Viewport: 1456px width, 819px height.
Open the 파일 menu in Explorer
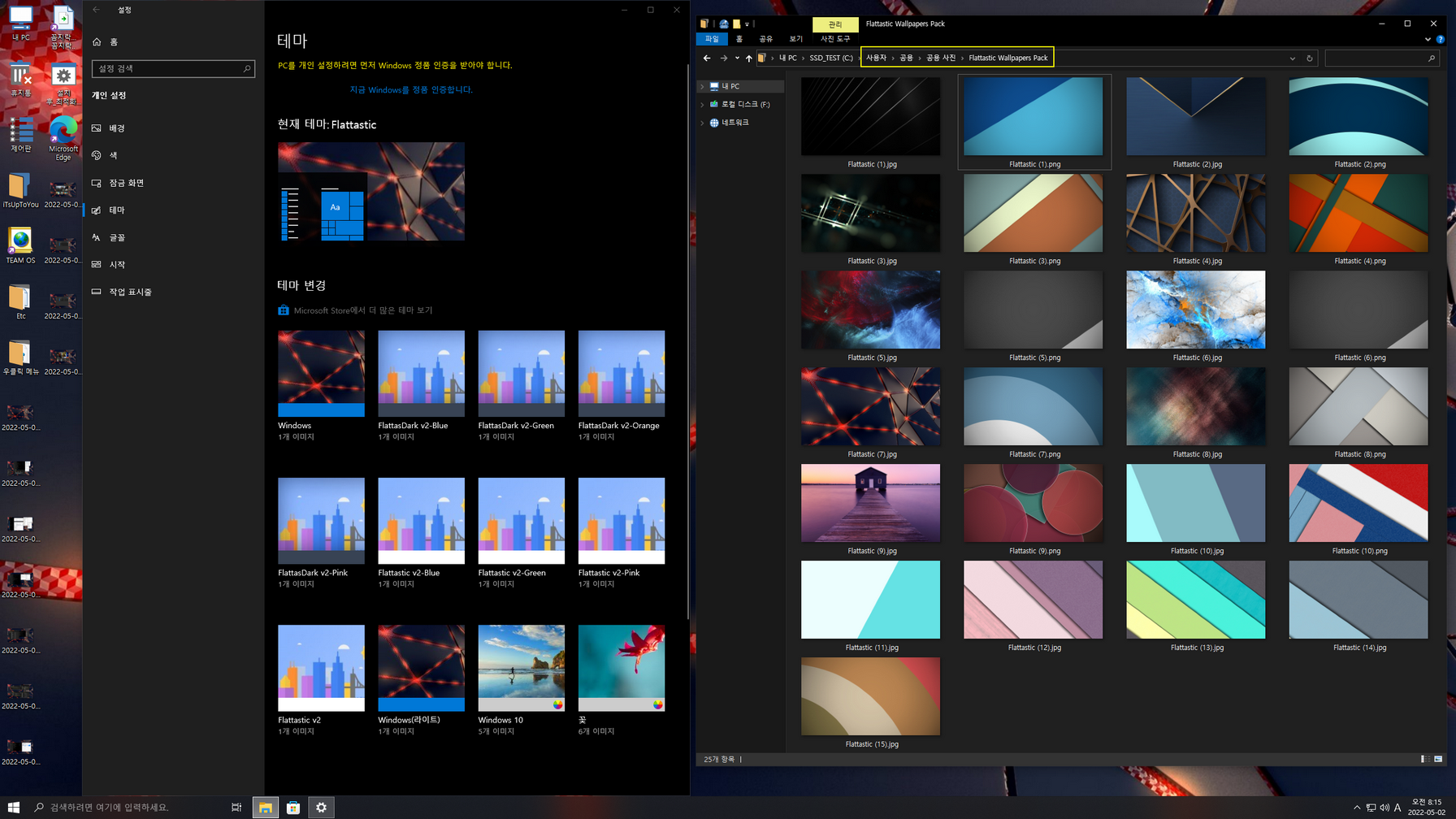pos(712,39)
